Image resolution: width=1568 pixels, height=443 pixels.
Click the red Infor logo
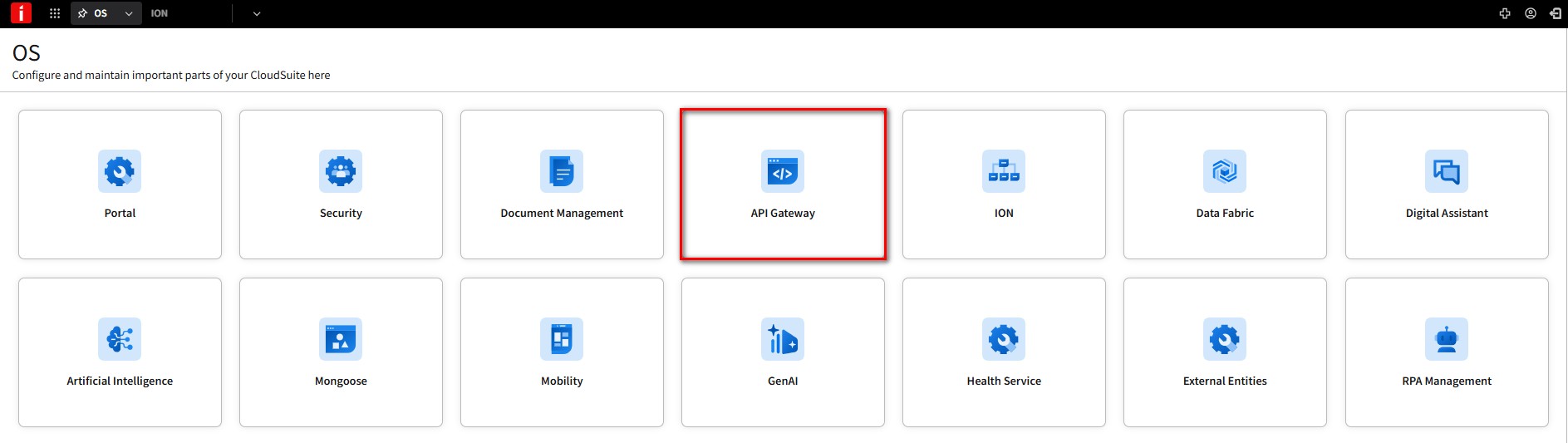21,13
